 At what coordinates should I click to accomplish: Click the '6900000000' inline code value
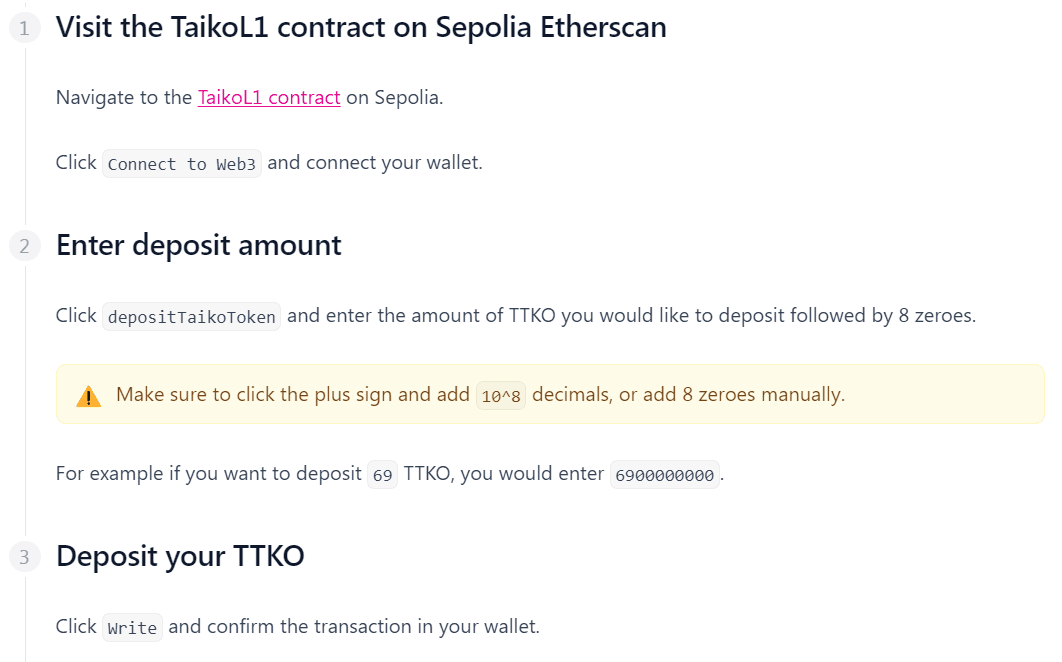tap(664, 475)
